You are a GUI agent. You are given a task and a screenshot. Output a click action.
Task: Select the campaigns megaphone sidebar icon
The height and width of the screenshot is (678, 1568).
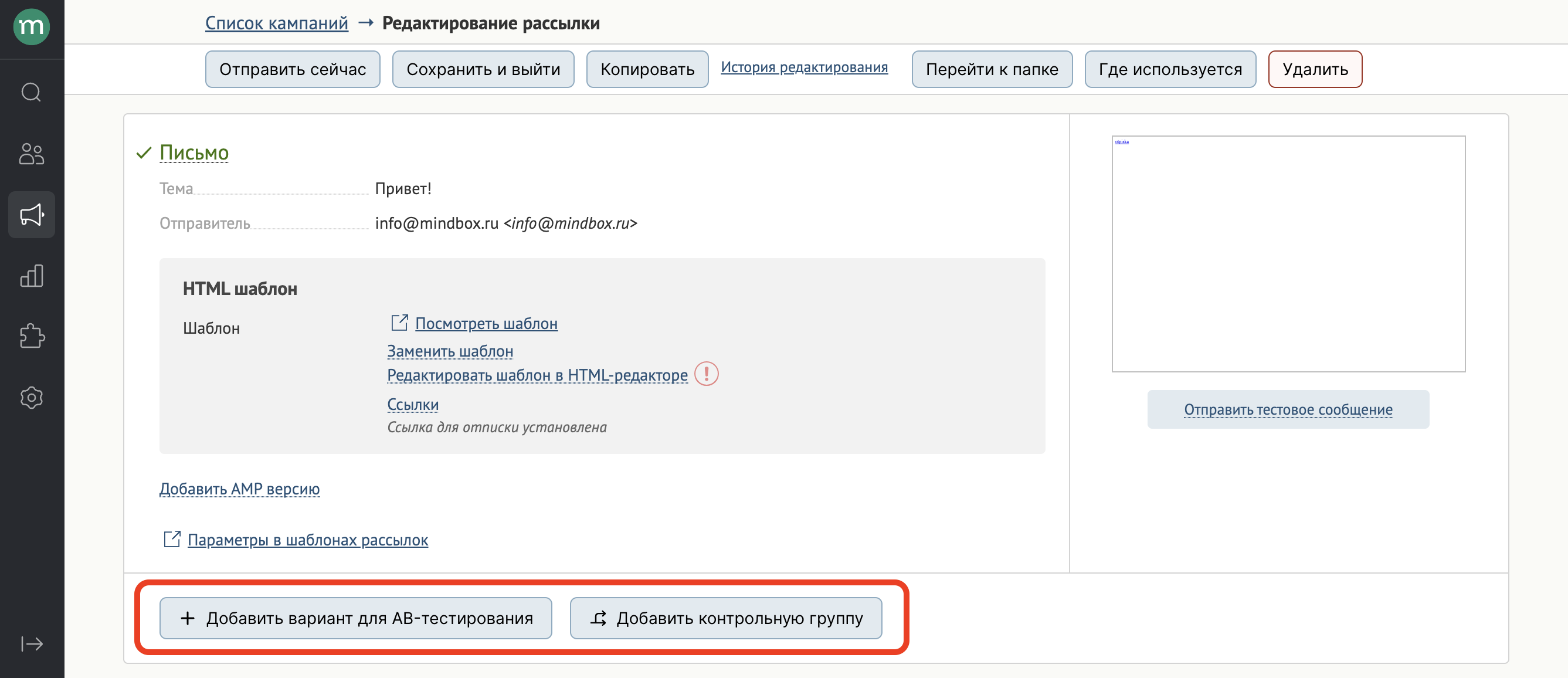coord(32,214)
